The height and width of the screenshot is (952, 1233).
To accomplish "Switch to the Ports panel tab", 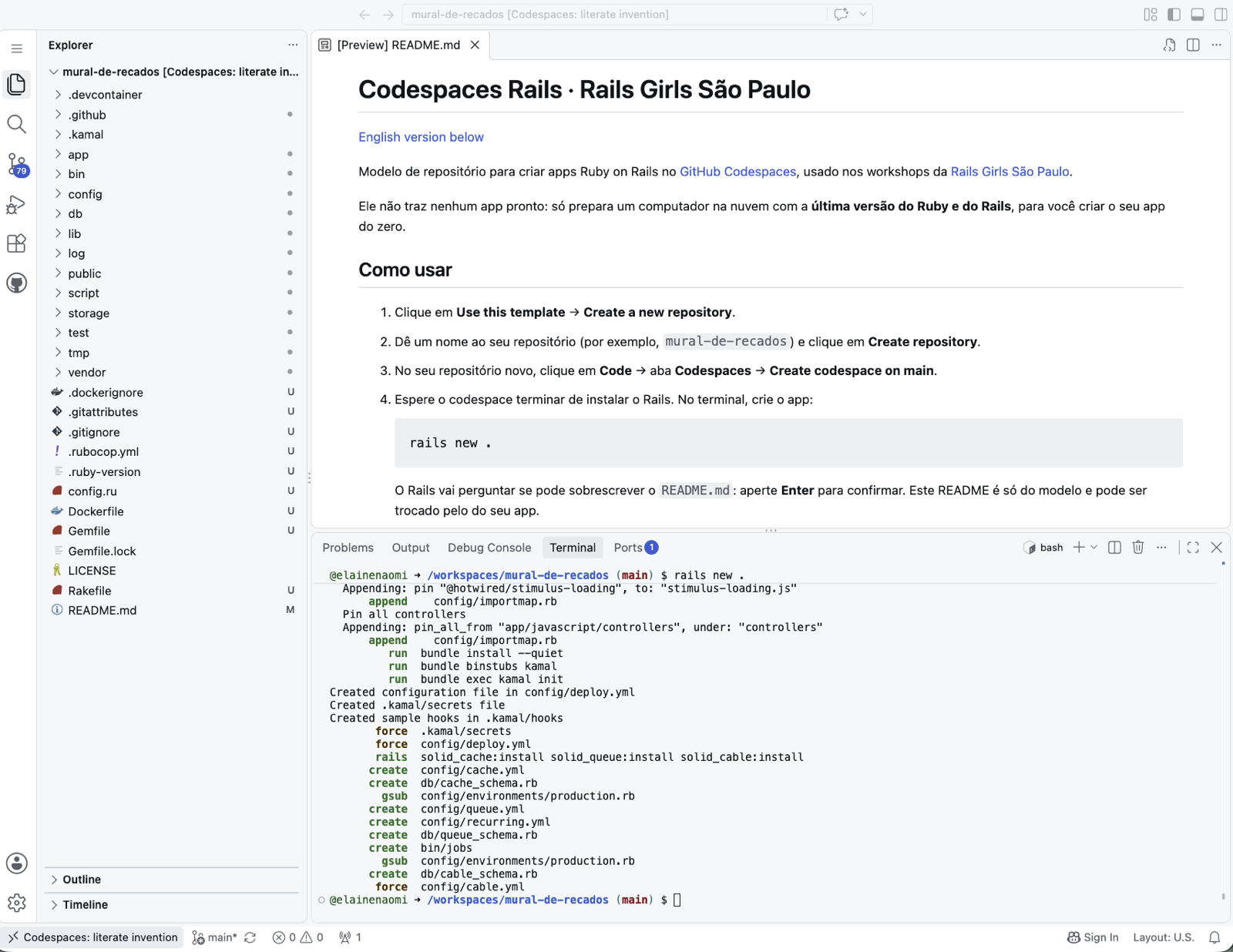I will [x=636, y=548].
